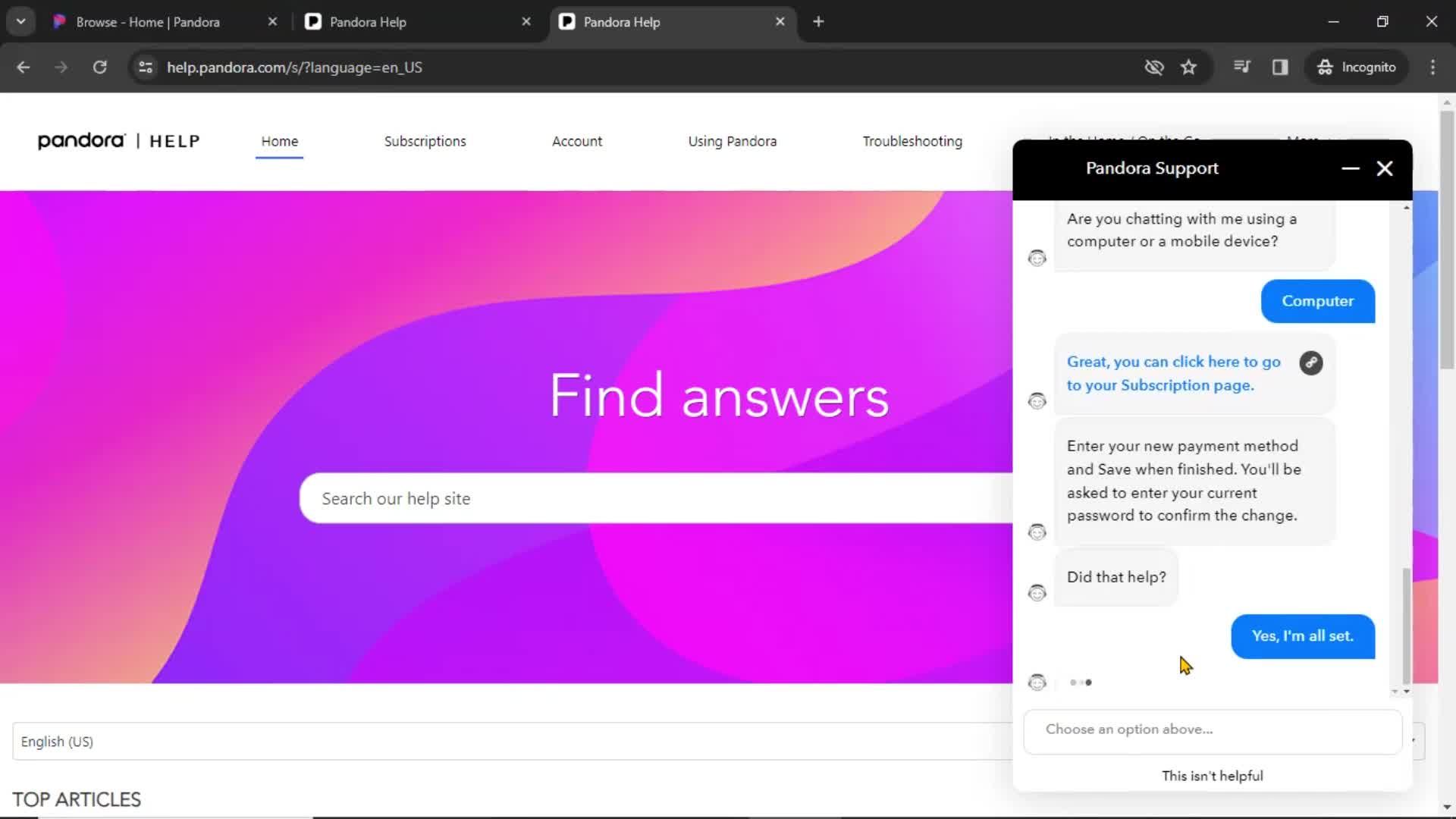Toggle the browser side panel
1456x819 pixels.
tap(1280, 67)
